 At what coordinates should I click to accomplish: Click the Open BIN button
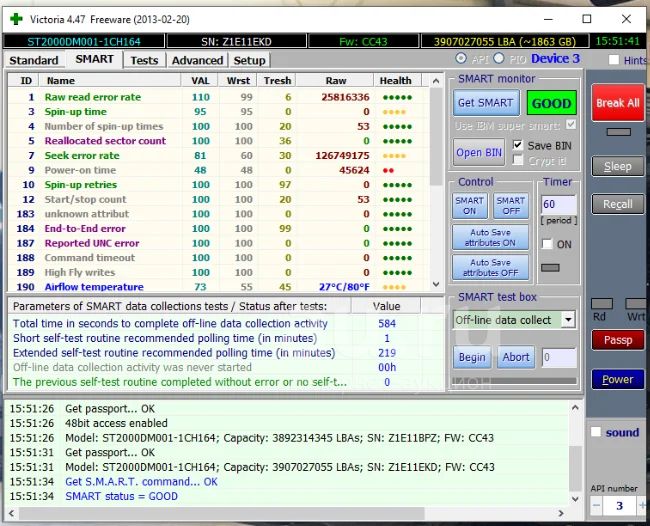[479, 153]
